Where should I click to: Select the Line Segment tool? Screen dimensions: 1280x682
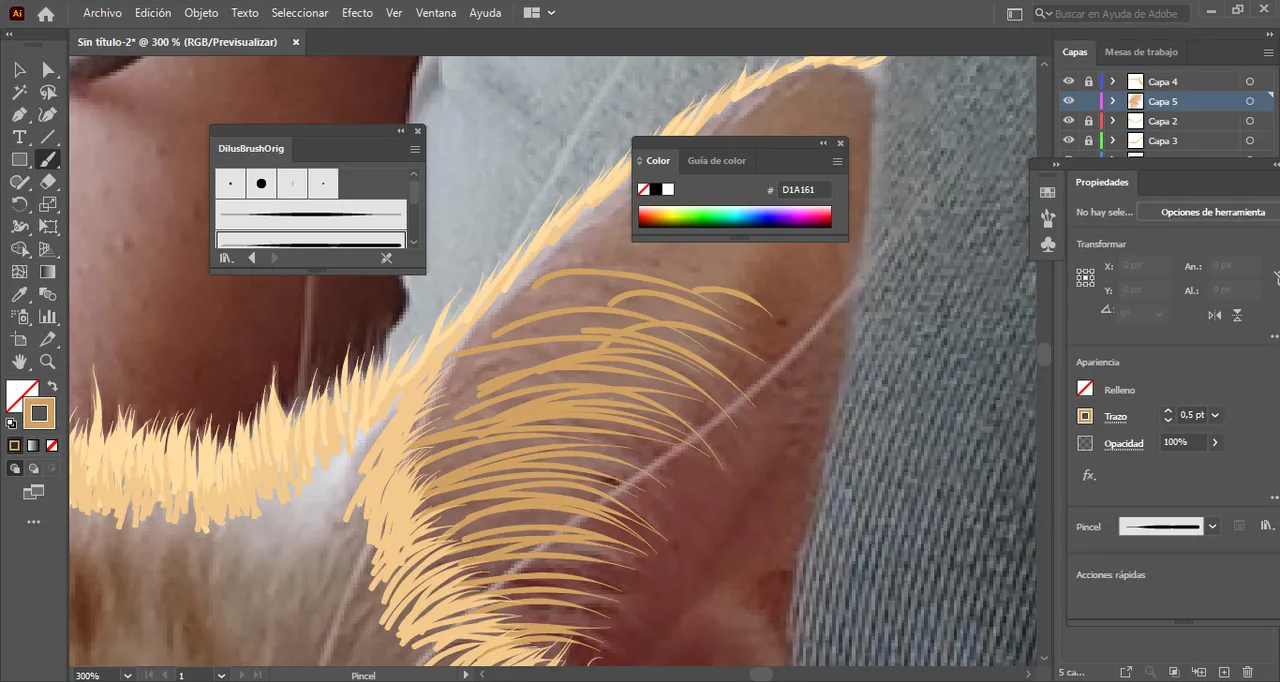[x=47, y=137]
